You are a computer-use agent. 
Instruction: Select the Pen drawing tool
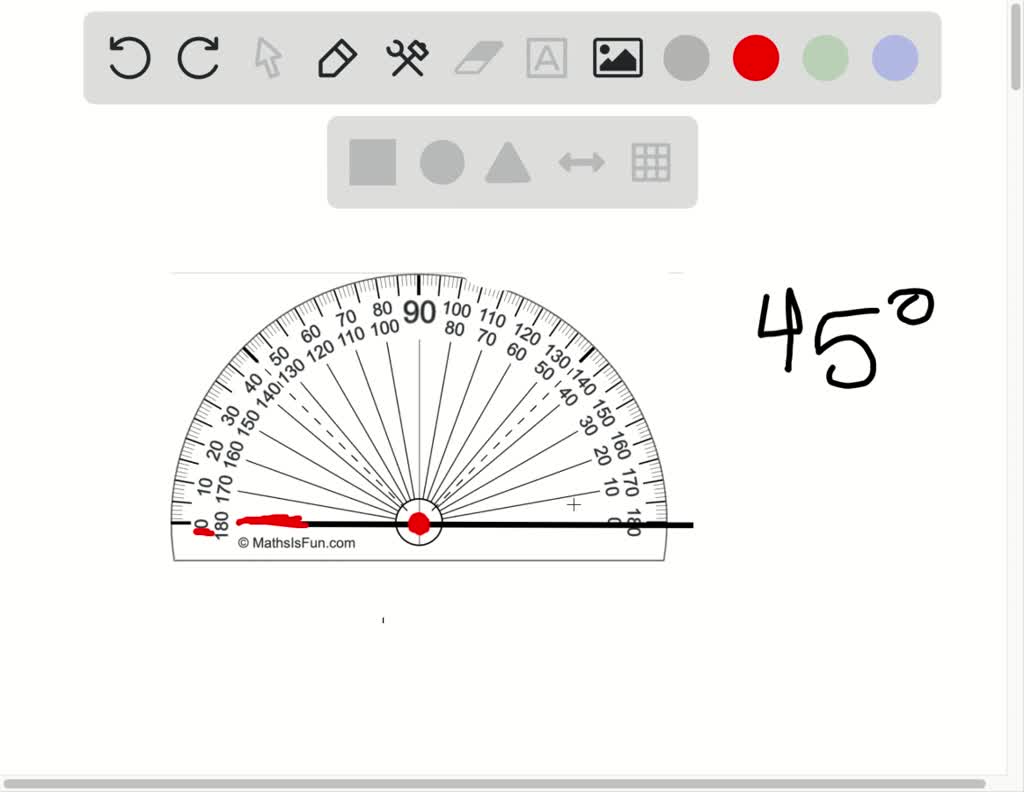(335, 57)
